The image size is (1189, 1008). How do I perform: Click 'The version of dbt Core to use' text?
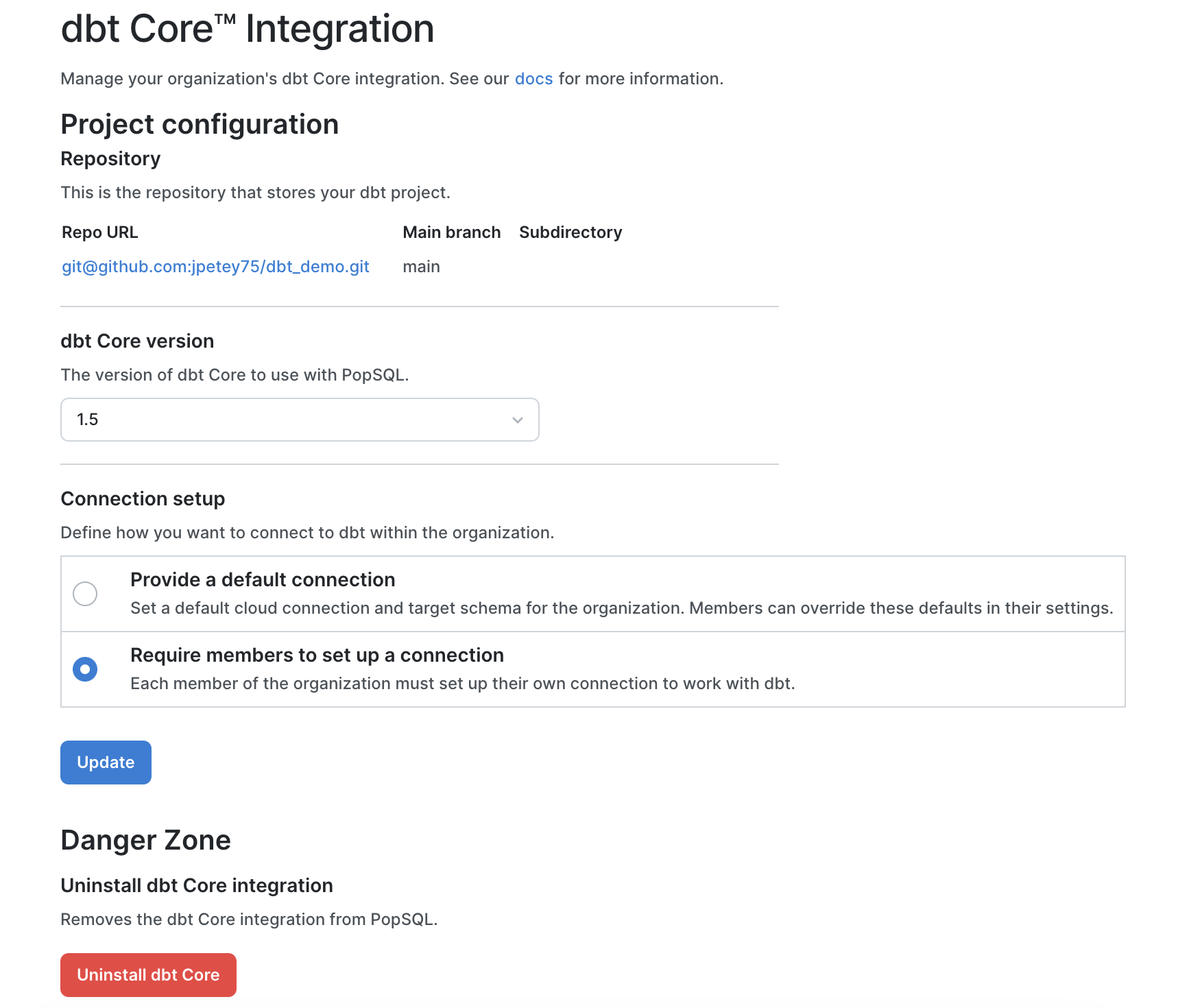[x=235, y=375]
